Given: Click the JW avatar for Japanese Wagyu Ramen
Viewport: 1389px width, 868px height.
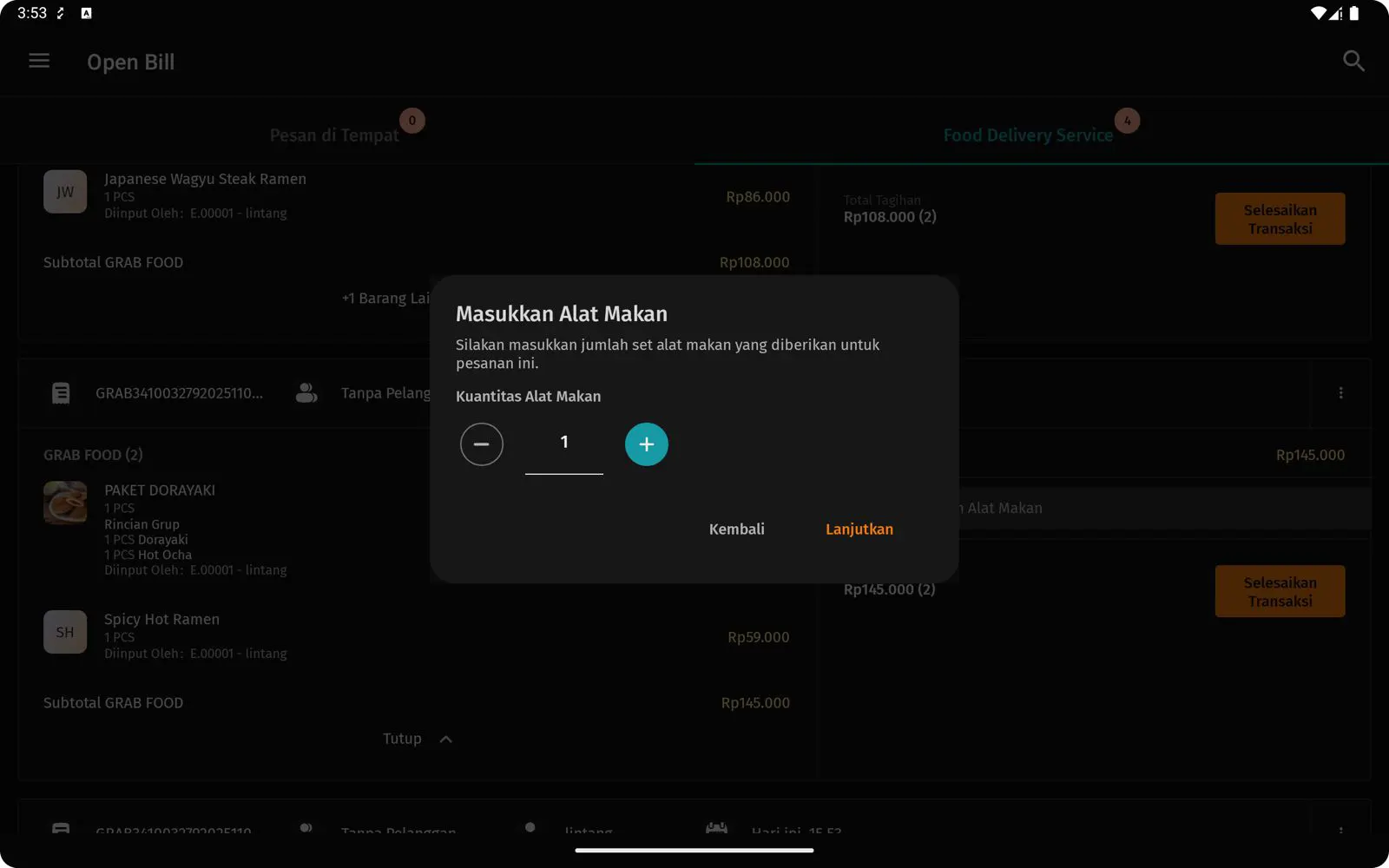Looking at the screenshot, I should coord(65,192).
